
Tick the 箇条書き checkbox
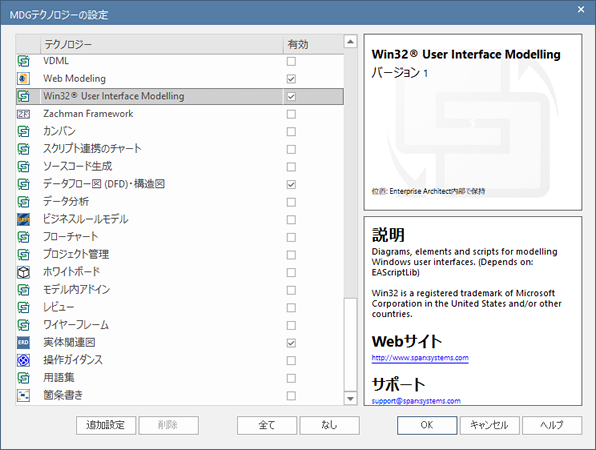coord(291,396)
